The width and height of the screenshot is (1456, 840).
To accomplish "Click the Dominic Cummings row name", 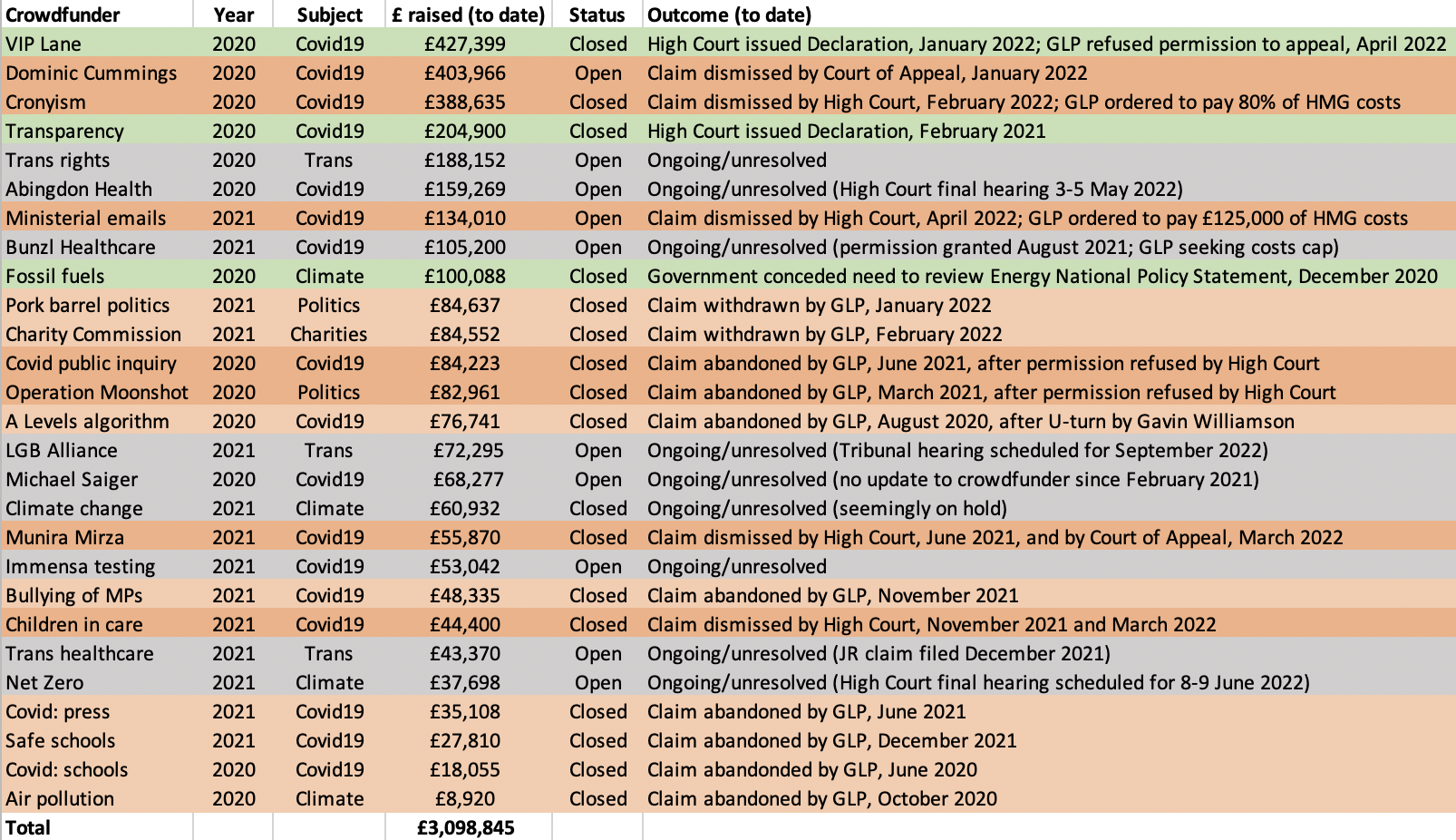I will tap(92, 73).
